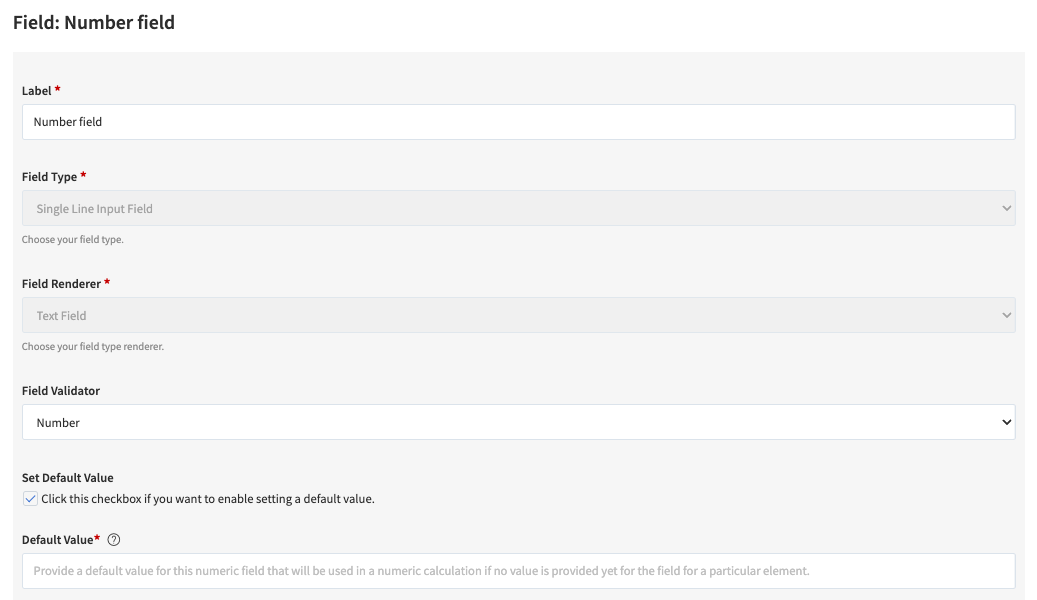This screenshot has width=1037, height=600.
Task: Click the "Choose your field type." hint text
Action: point(73,240)
